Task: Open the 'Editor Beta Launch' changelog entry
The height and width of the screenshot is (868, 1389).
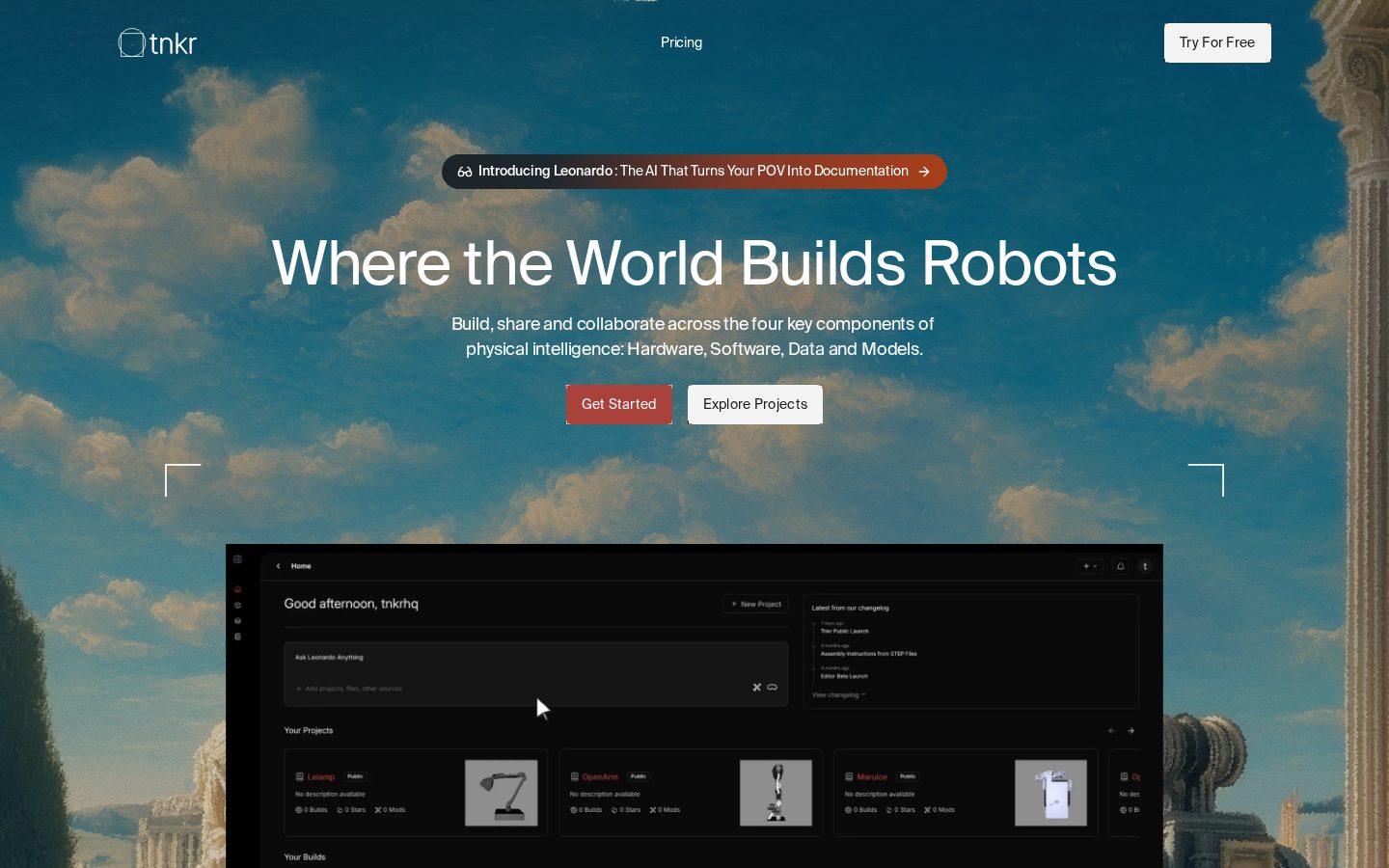Action: 844,676
